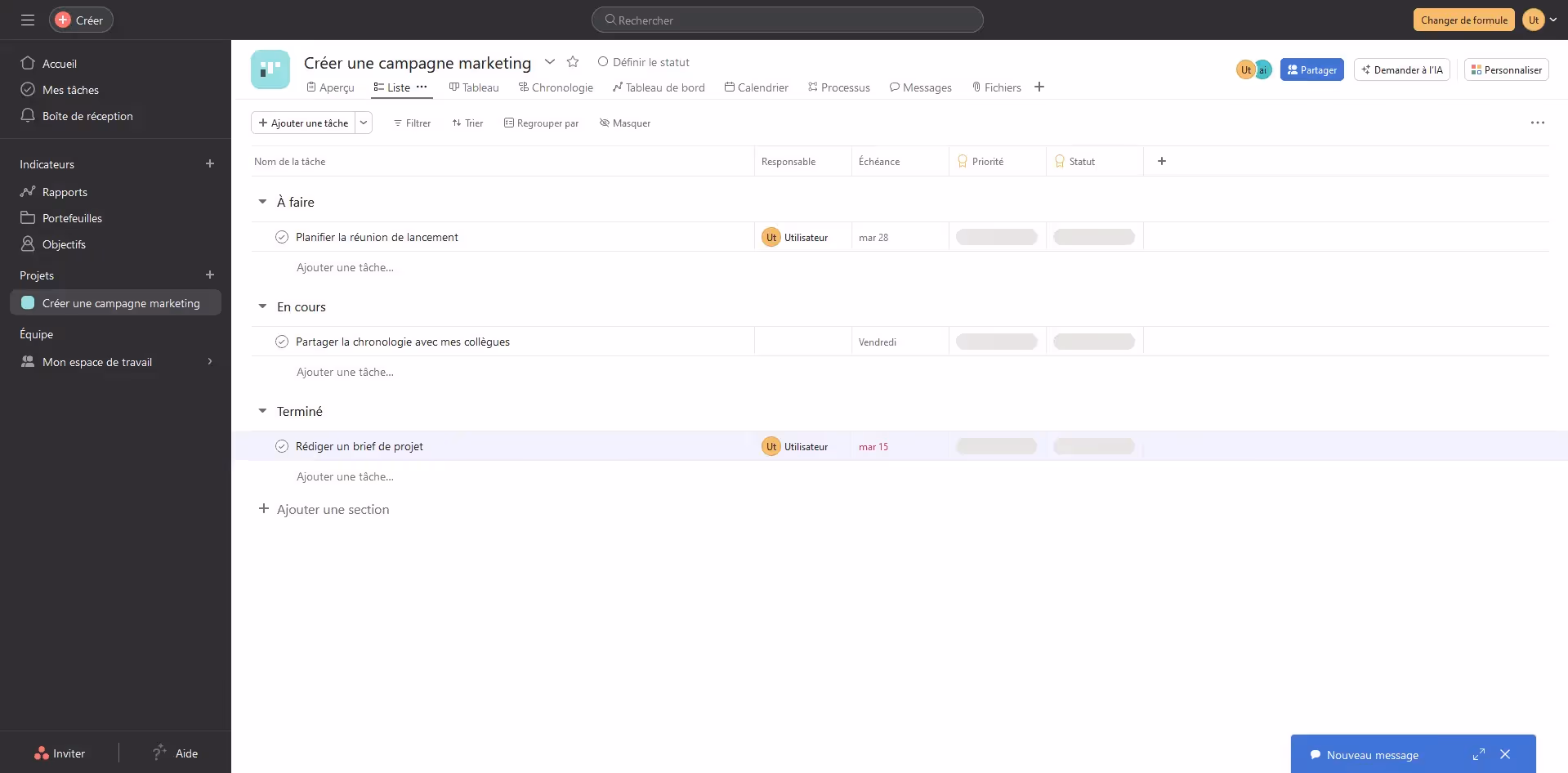
Task: Open dropdown arrow beside Ajouter une tâche
Action: point(364,123)
